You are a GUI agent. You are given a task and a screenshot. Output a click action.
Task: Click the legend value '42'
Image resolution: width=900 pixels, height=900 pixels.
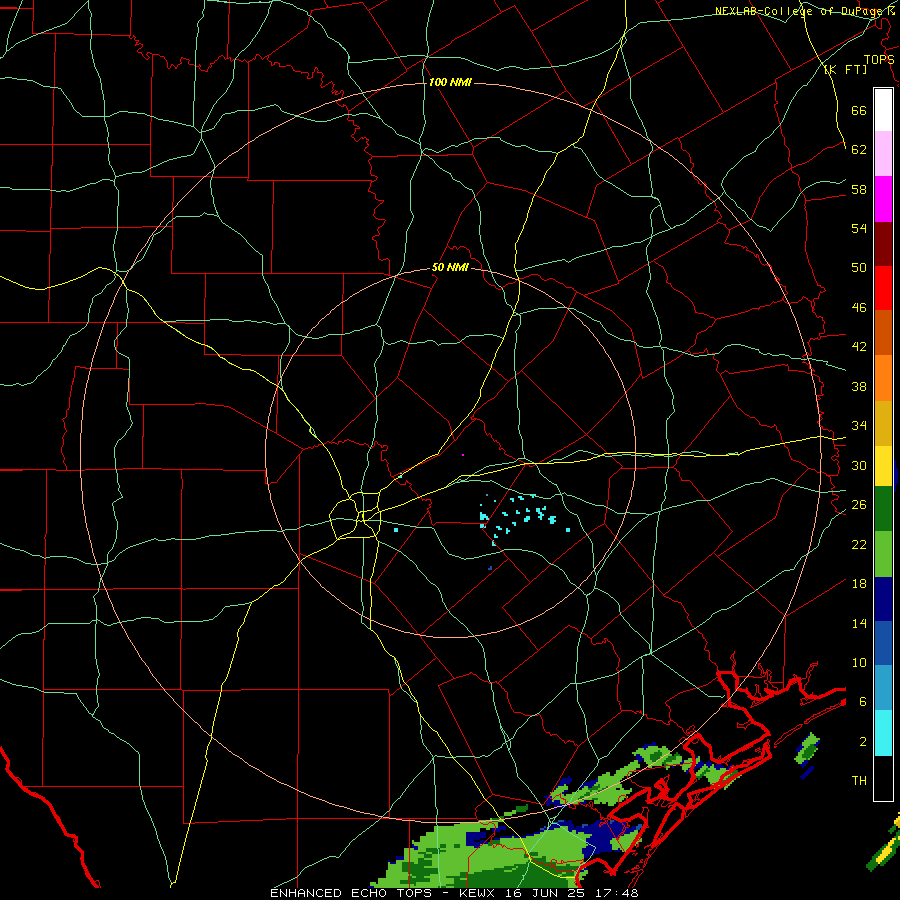click(x=859, y=347)
